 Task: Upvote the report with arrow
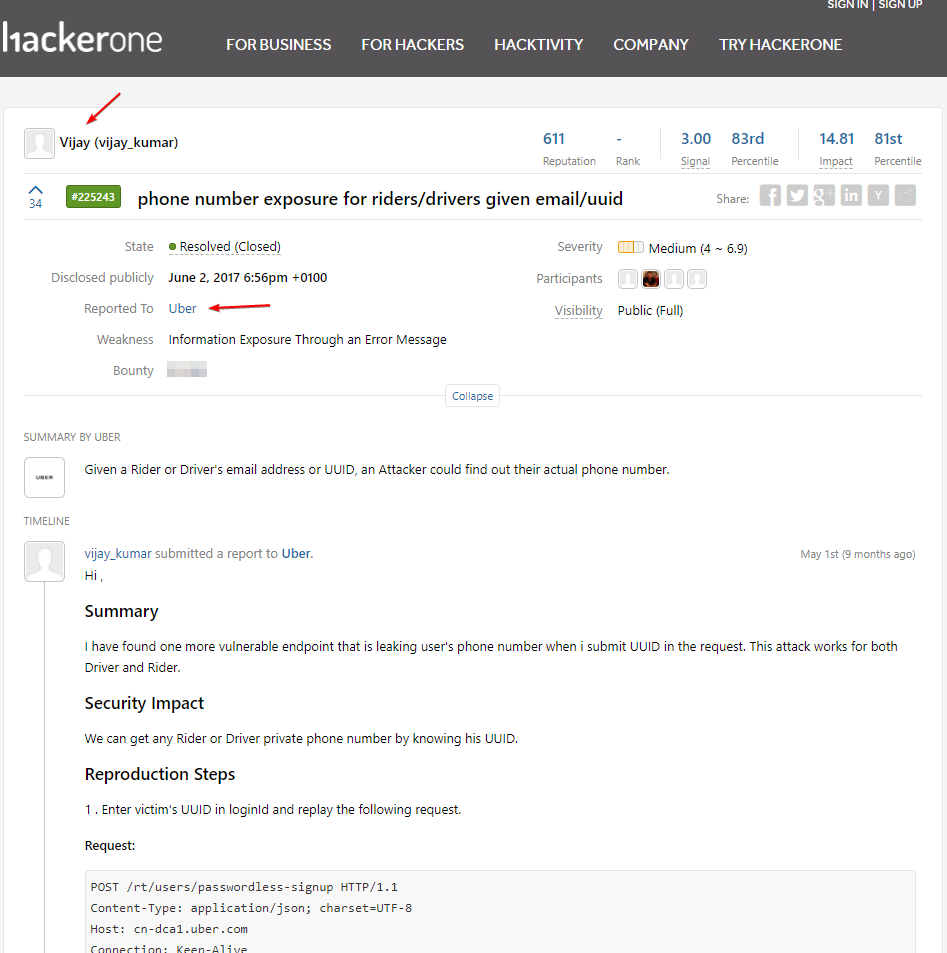(x=36, y=190)
